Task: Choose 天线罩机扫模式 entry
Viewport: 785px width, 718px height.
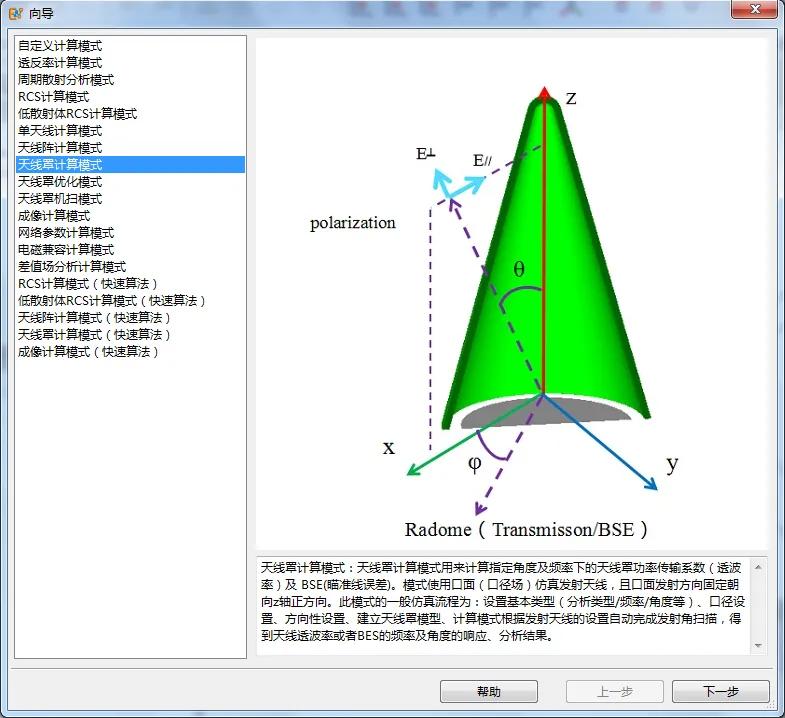Action: (130, 199)
